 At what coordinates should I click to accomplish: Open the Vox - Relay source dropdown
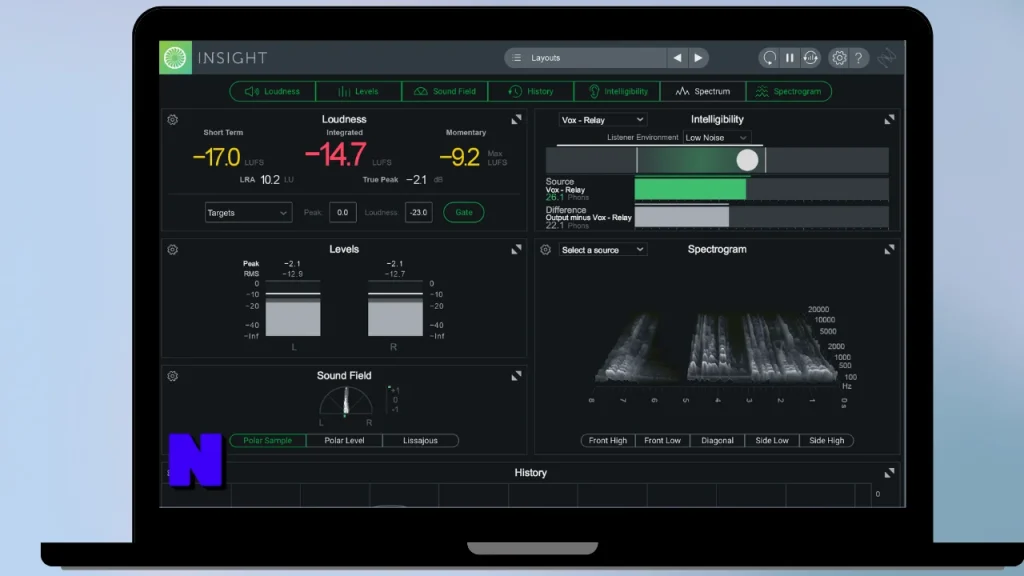[602, 120]
